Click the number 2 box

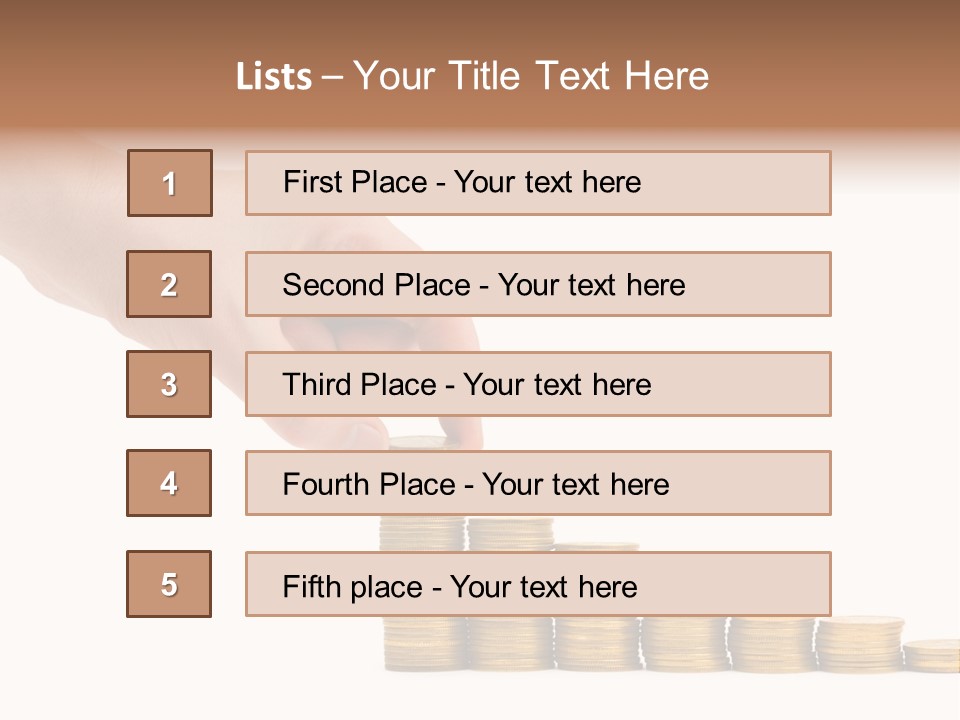pyautogui.click(x=169, y=284)
